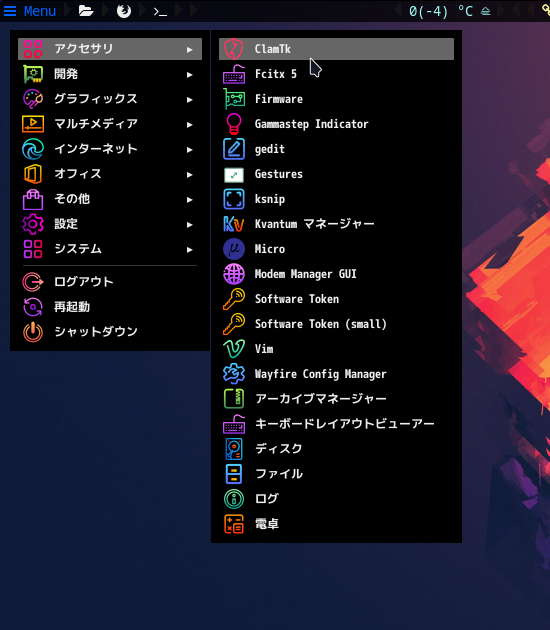This screenshot has width=550, height=630.
Task: Open the 開発 category label
Action: click(66, 74)
